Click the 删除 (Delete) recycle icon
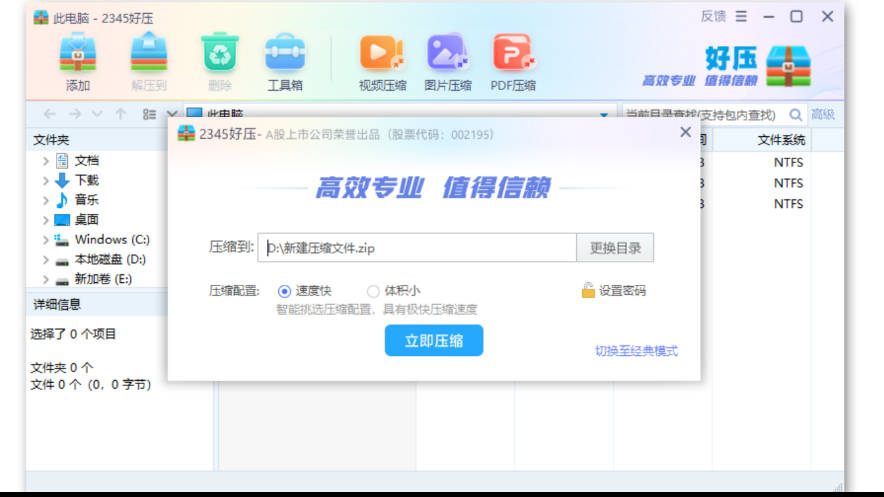 tap(220, 53)
